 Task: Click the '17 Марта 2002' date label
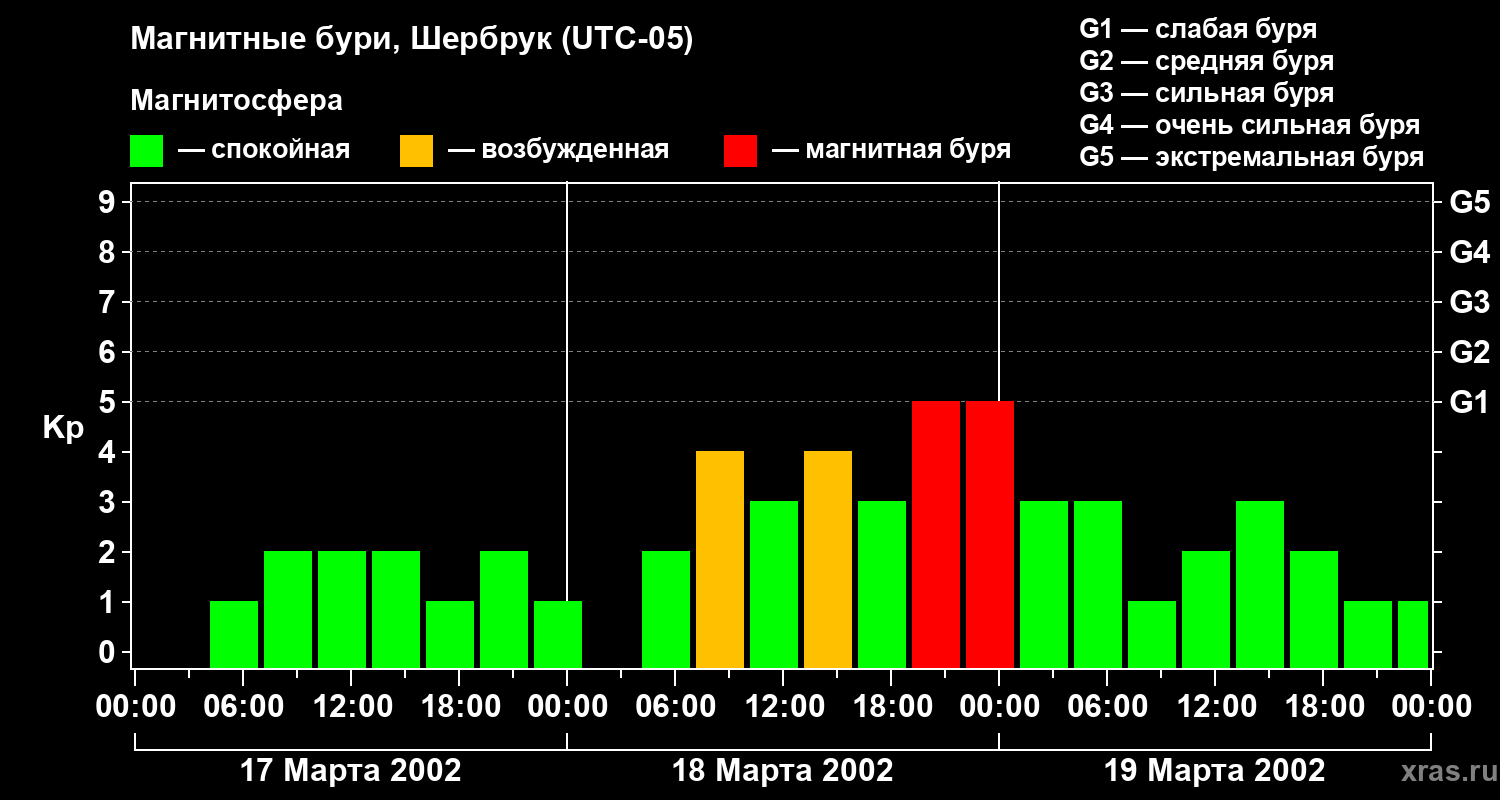(x=351, y=771)
